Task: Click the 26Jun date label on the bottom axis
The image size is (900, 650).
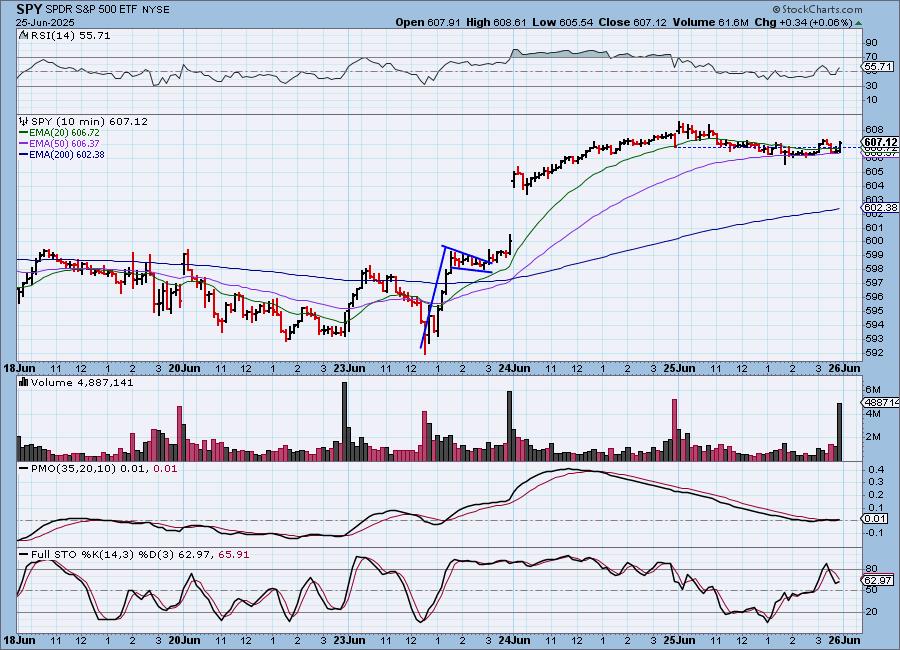Action: click(x=845, y=640)
